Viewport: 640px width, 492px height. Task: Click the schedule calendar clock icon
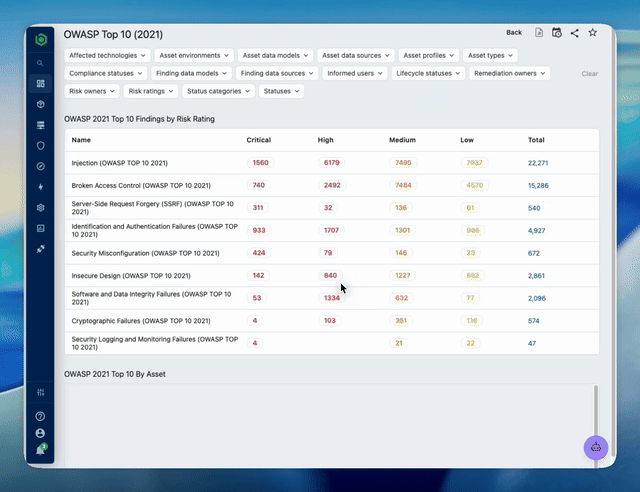(557, 33)
